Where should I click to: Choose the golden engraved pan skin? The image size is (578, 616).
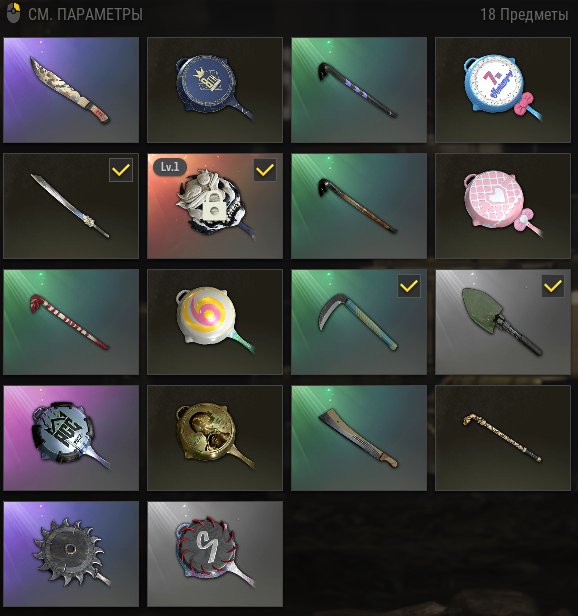215,438
